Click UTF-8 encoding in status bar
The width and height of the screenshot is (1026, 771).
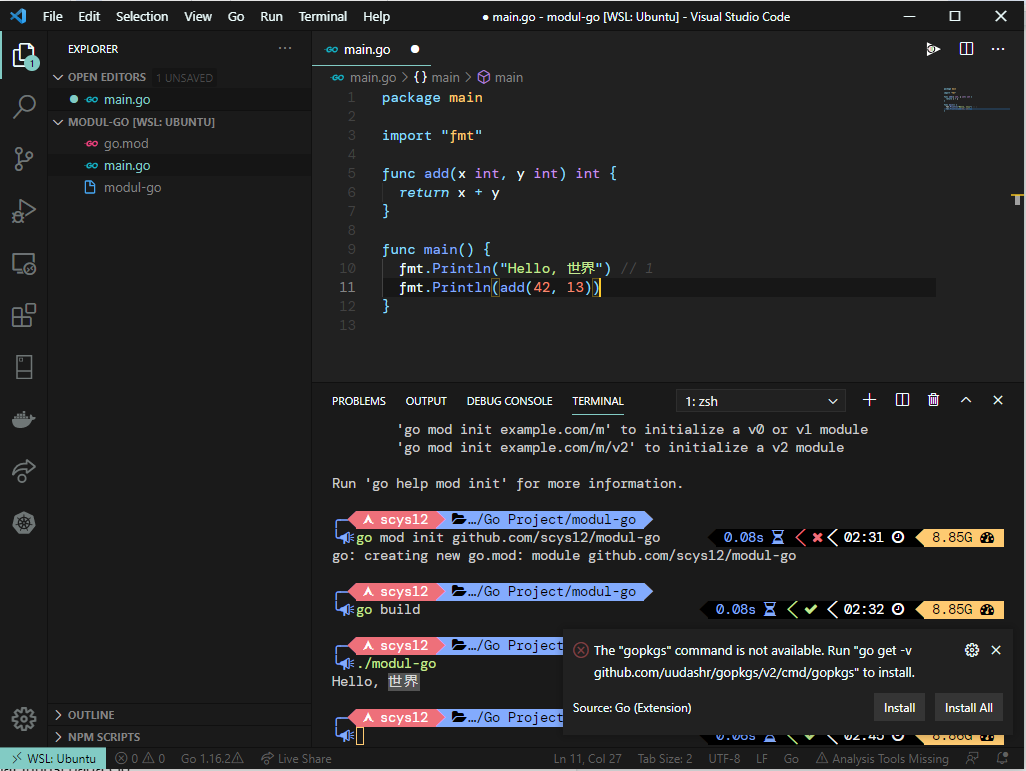click(x=724, y=759)
